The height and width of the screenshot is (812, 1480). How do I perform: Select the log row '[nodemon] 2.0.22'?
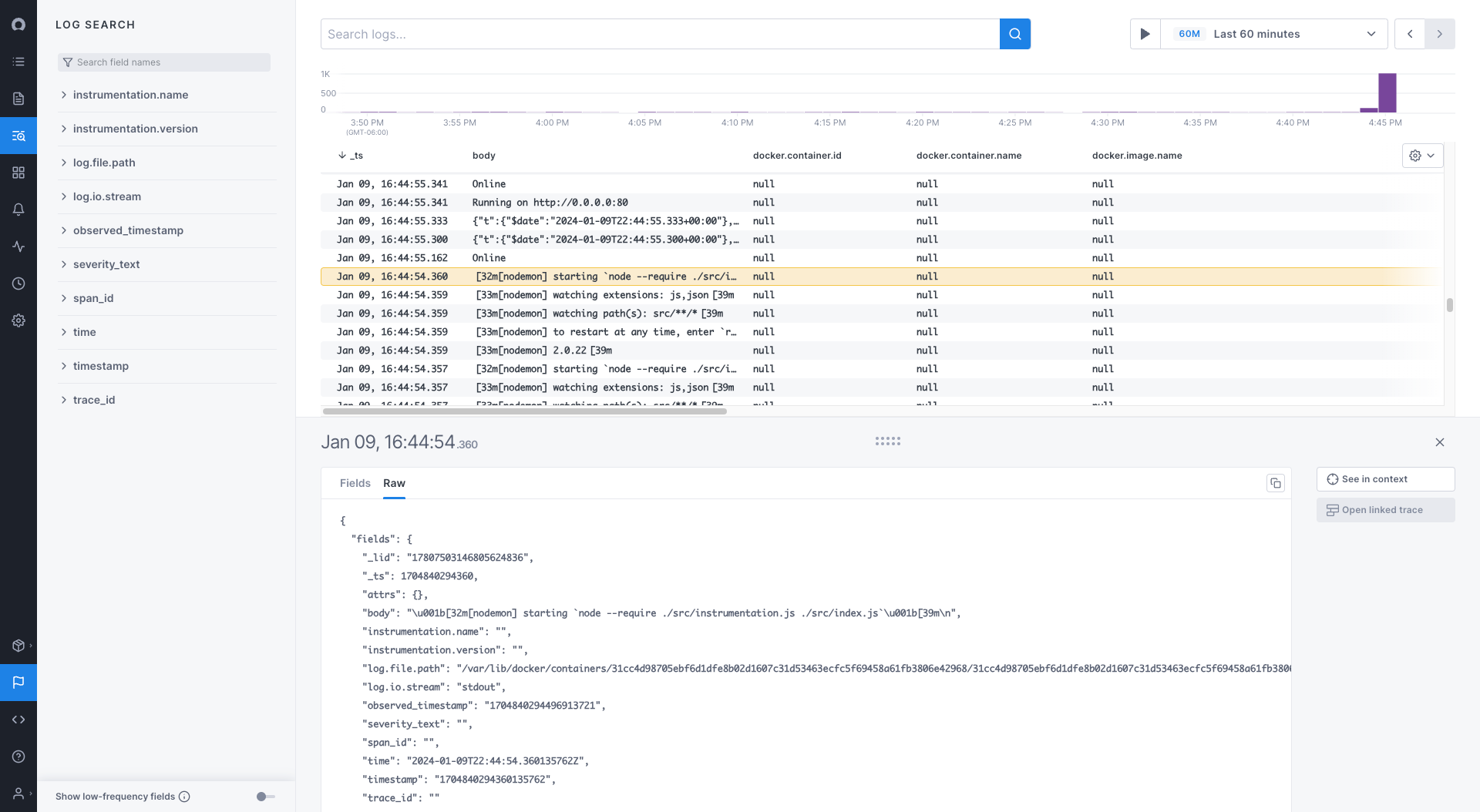[x=882, y=351]
